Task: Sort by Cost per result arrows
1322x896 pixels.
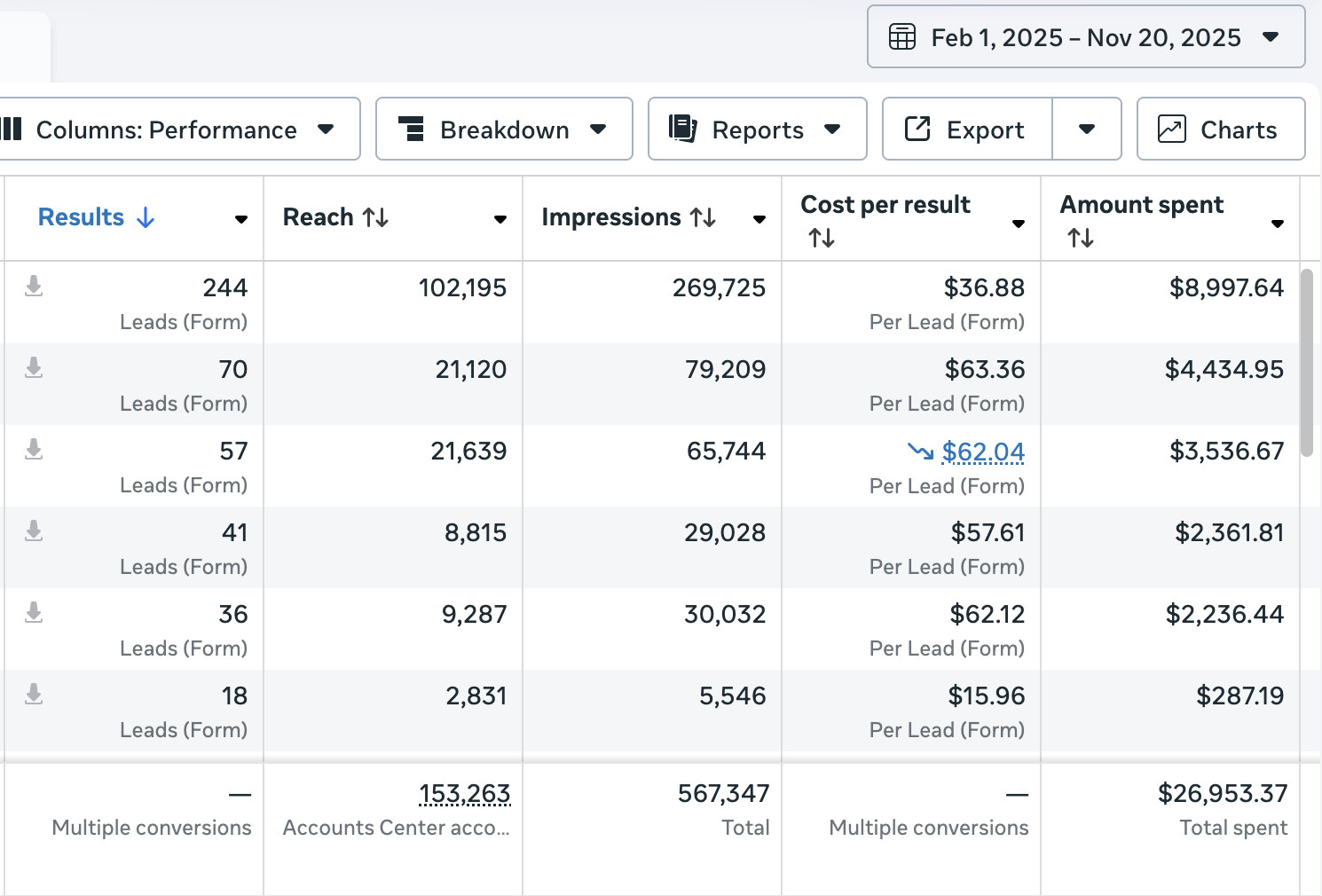Action: click(x=821, y=238)
